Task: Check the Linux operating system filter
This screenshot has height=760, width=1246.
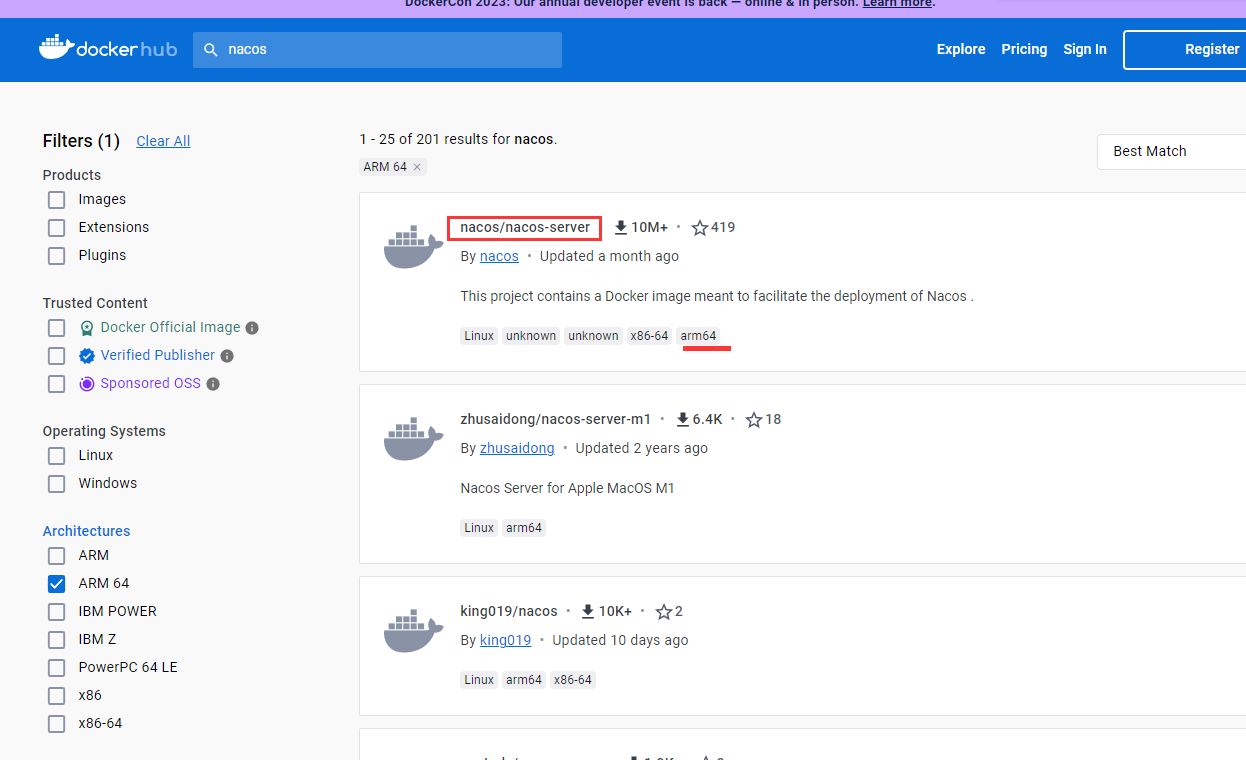Action: 56,456
